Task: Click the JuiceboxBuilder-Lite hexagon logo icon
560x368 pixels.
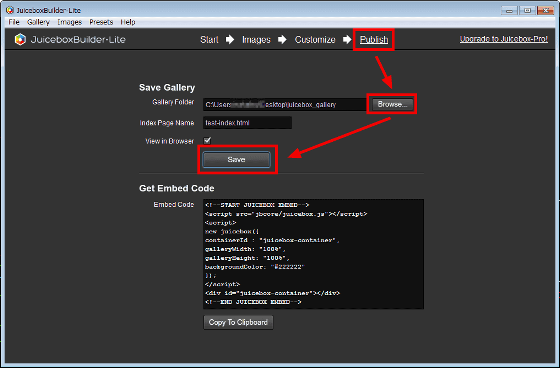Action: 20,39
